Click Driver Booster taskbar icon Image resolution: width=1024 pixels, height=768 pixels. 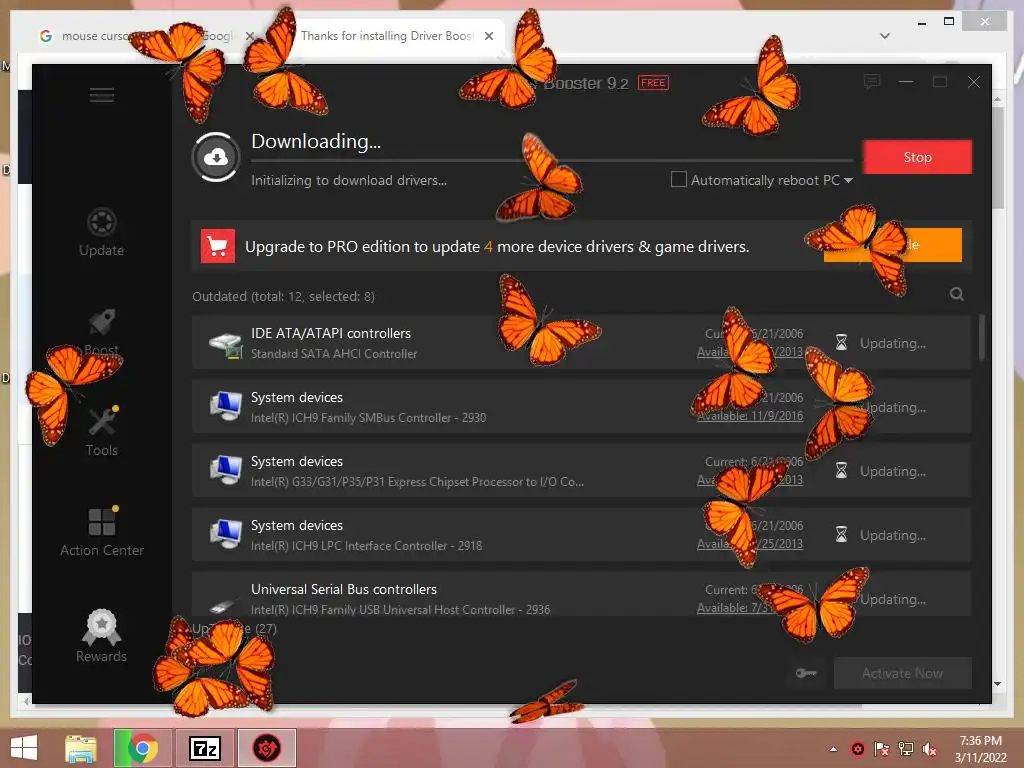point(266,748)
